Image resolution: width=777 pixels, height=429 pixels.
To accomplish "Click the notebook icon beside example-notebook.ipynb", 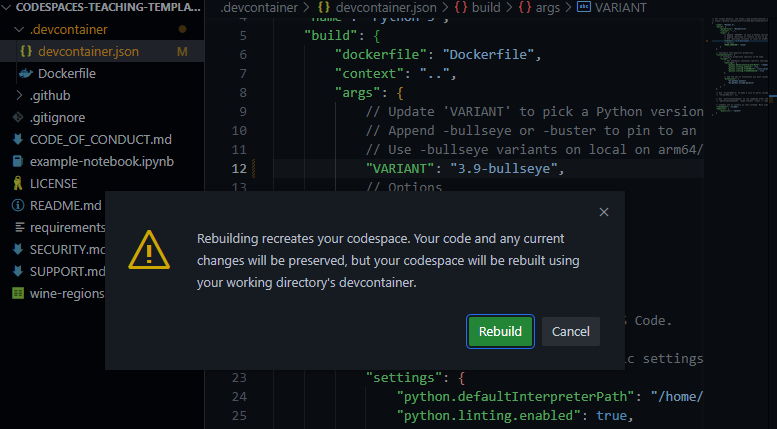I will (x=18, y=161).
